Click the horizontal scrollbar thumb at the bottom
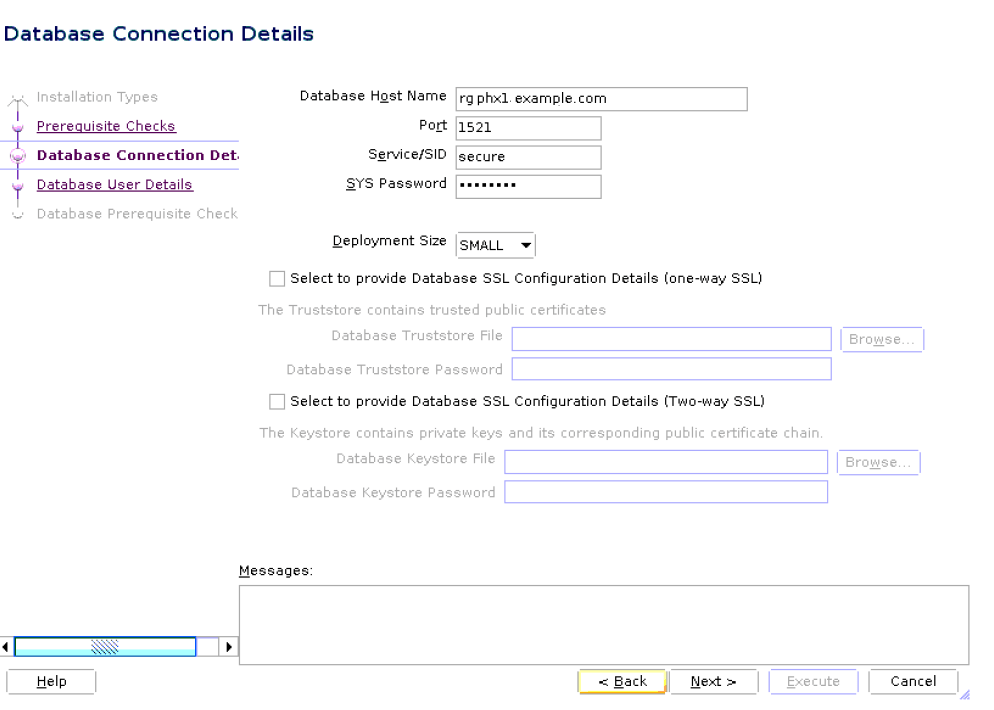 tap(106, 646)
